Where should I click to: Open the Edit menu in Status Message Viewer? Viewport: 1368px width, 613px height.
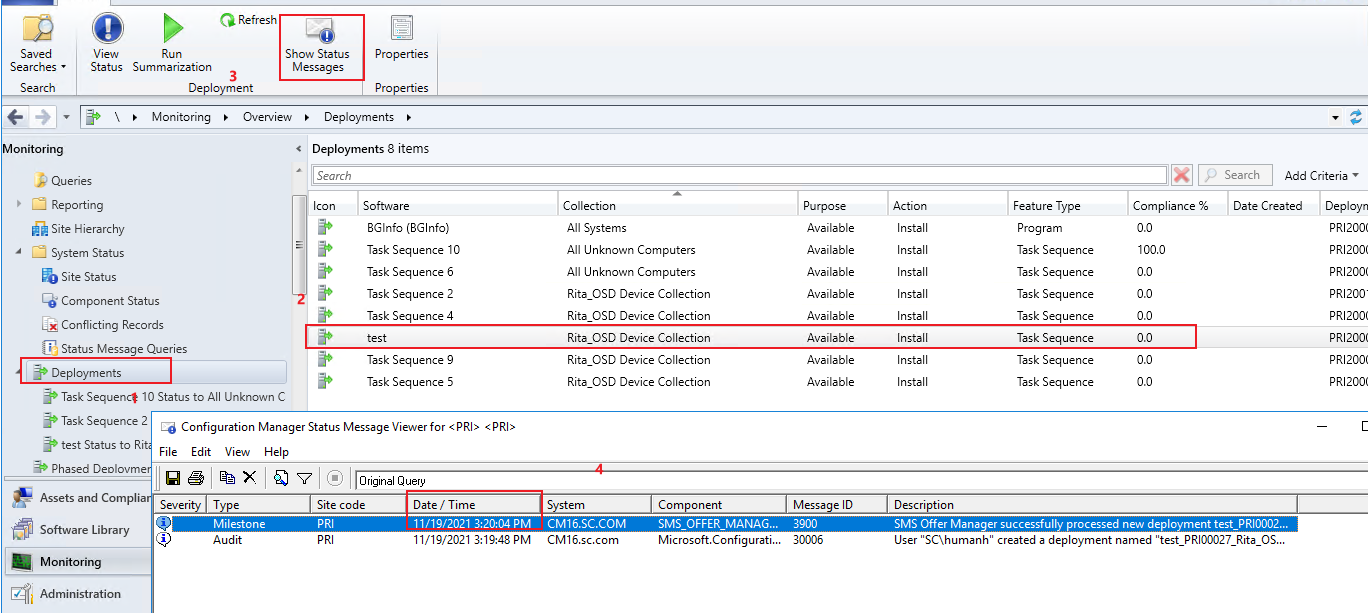click(x=201, y=452)
